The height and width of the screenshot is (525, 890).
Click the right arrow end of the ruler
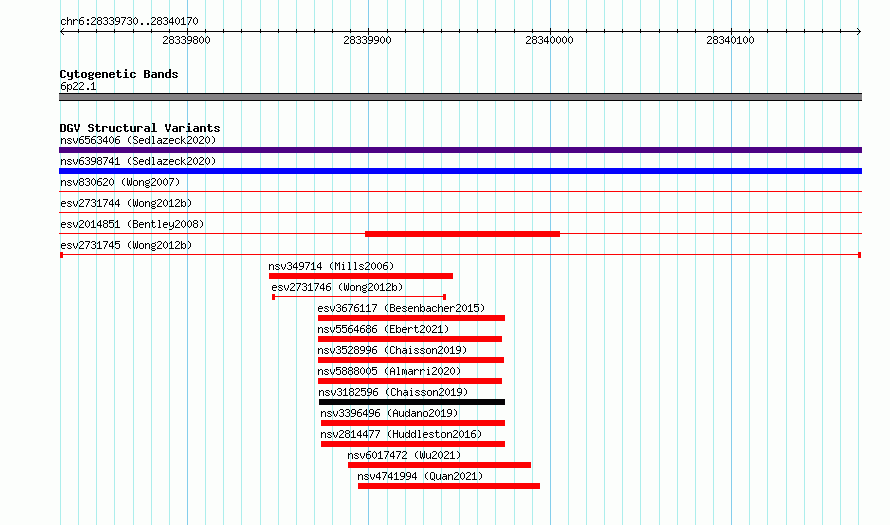click(859, 32)
